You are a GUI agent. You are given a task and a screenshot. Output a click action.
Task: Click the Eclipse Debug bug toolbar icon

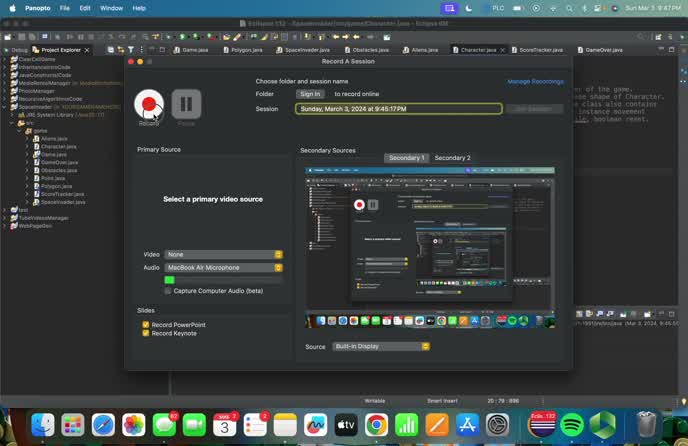(x=168, y=37)
